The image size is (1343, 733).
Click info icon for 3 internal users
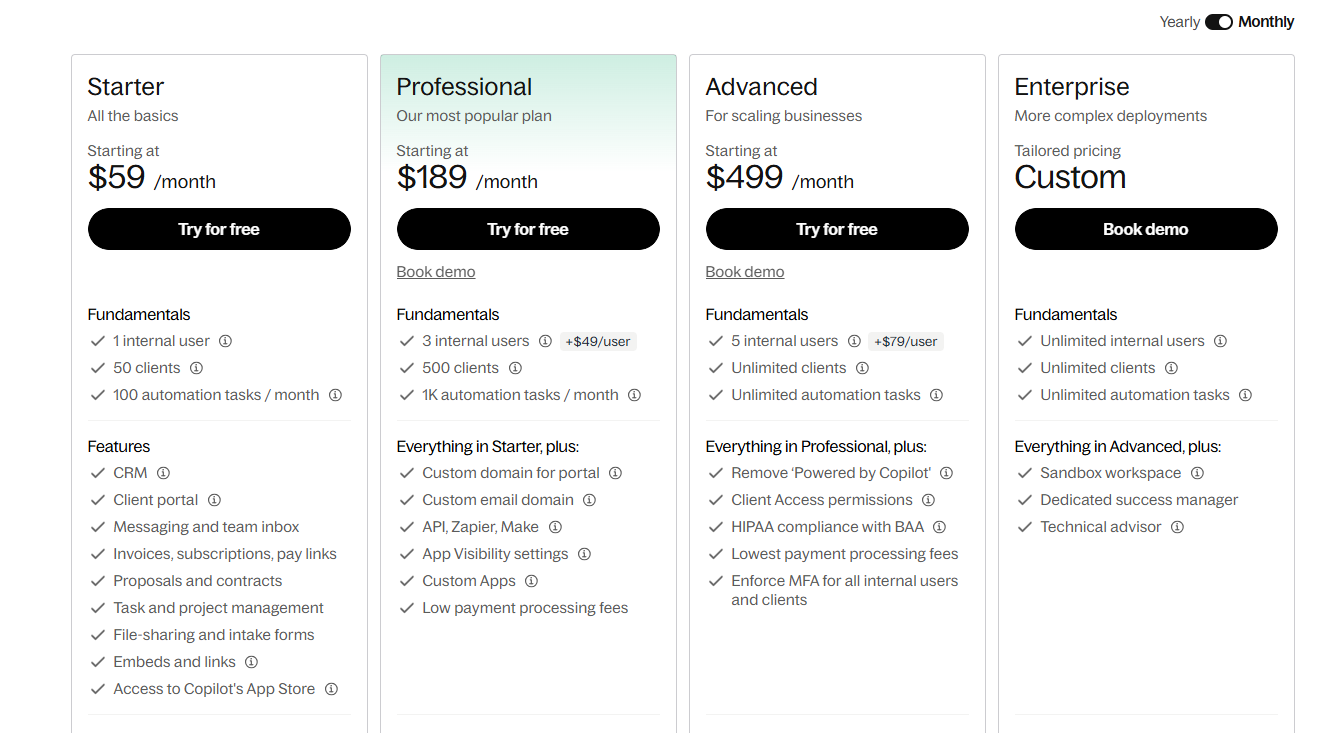pos(545,341)
